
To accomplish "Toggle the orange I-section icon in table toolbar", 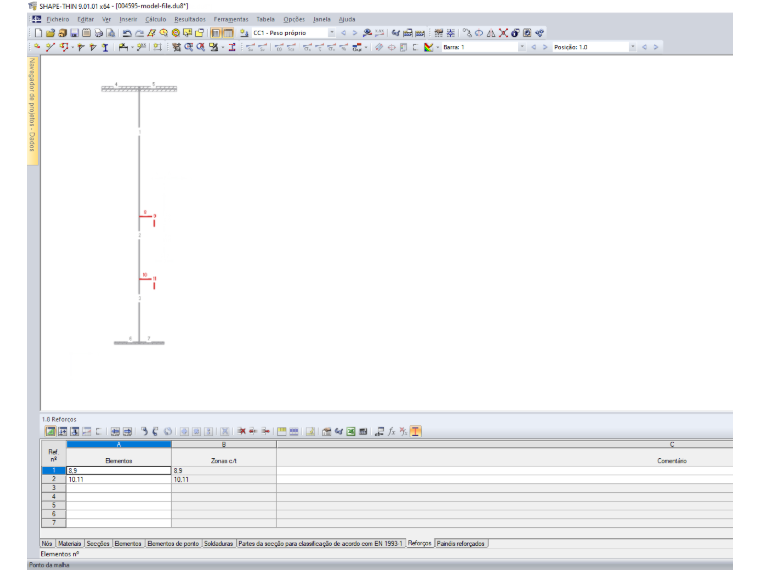I will click(x=415, y=431).
